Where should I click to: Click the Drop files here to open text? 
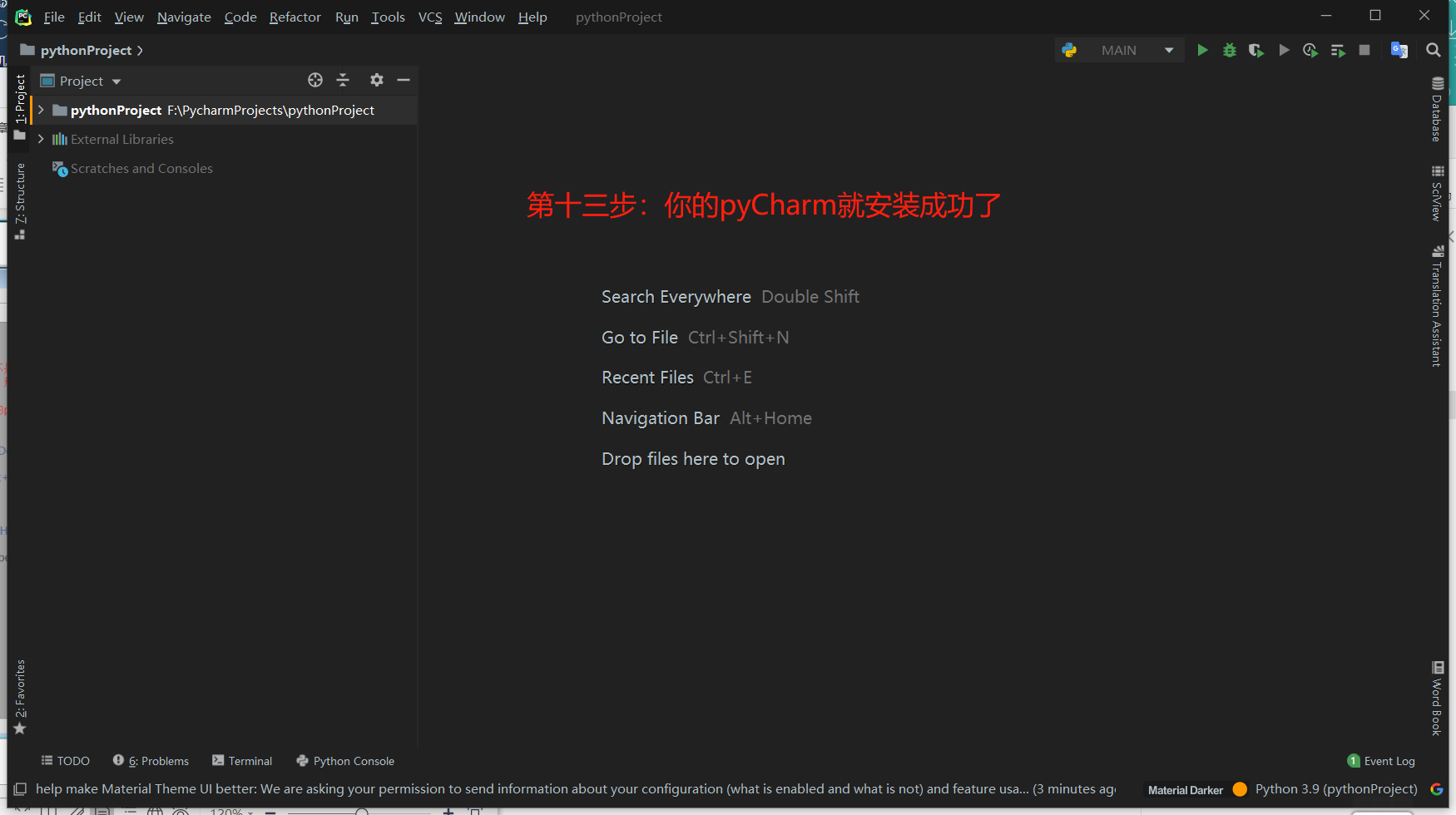[693, 459]
